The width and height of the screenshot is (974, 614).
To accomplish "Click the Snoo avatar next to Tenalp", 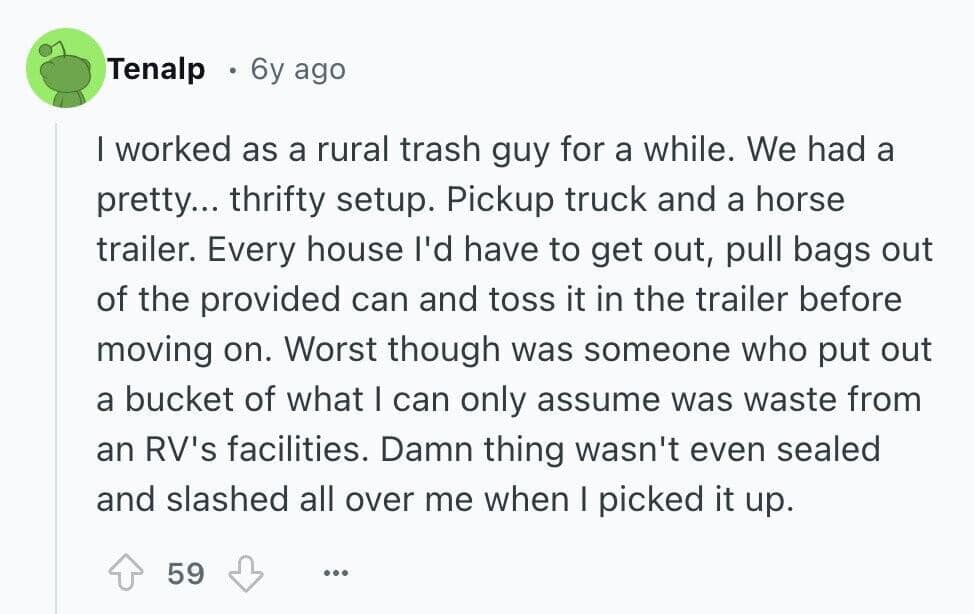I will coord(65,68).
